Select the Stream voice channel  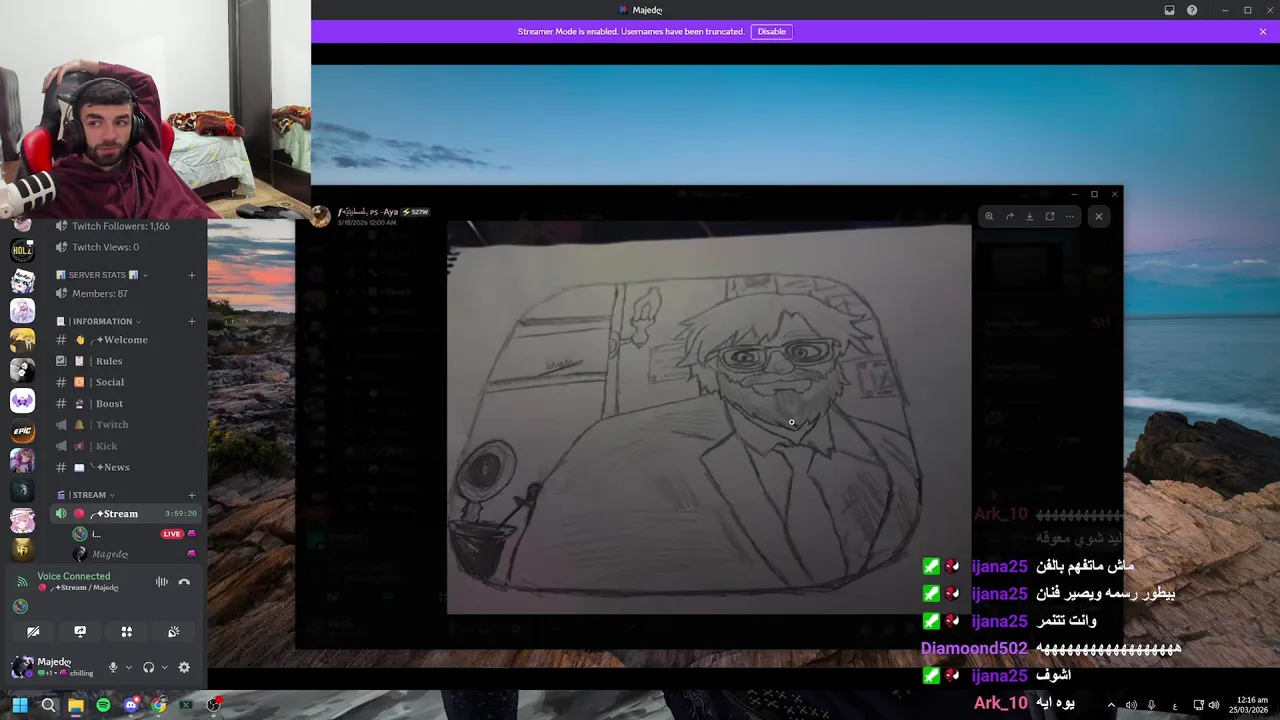pos(121,514)
